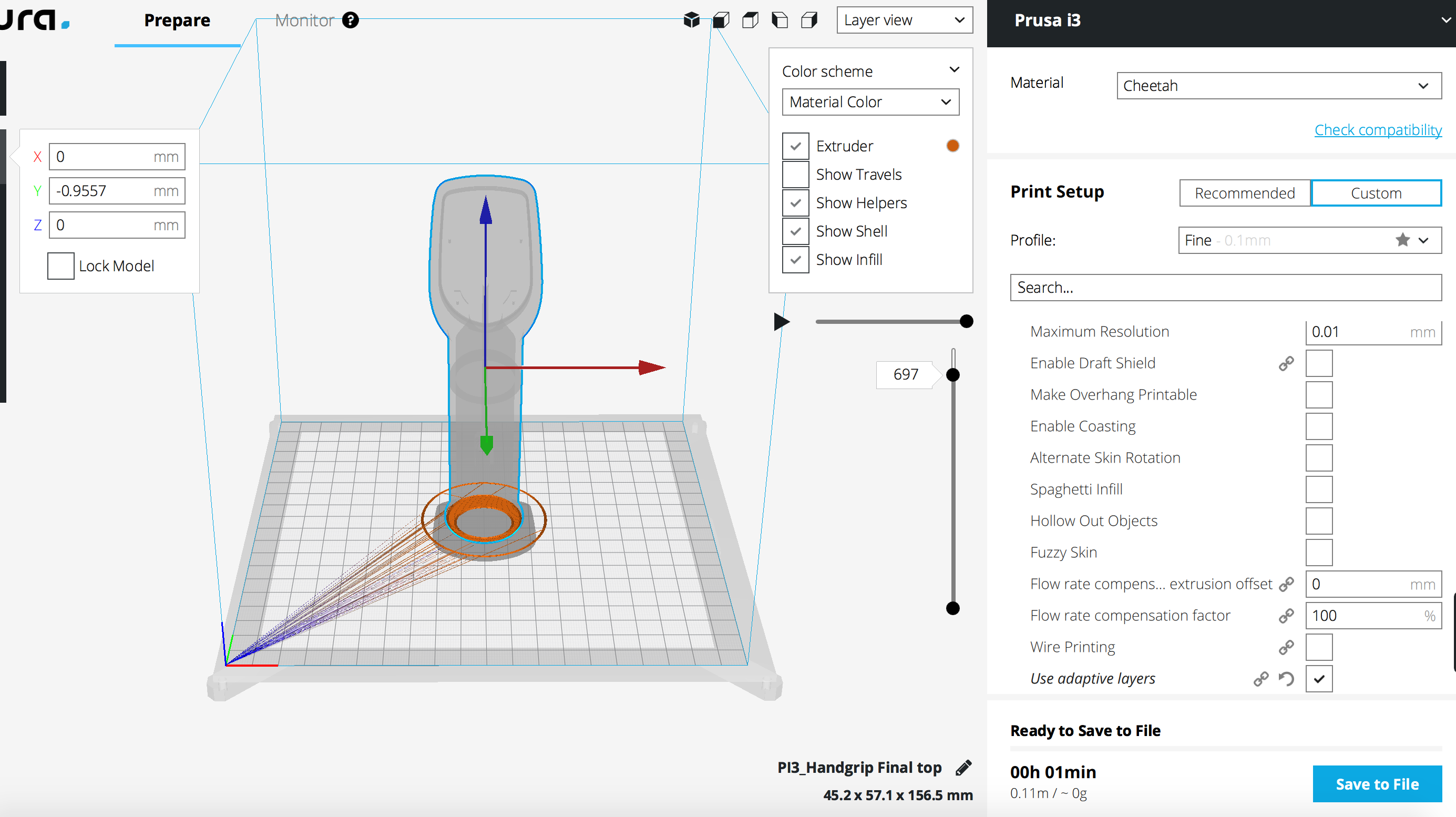The width and height of the screenshot is (1456, 817).
Task: Click the PI3_Handgrip Final top project name
Action: tap(859, 767)
